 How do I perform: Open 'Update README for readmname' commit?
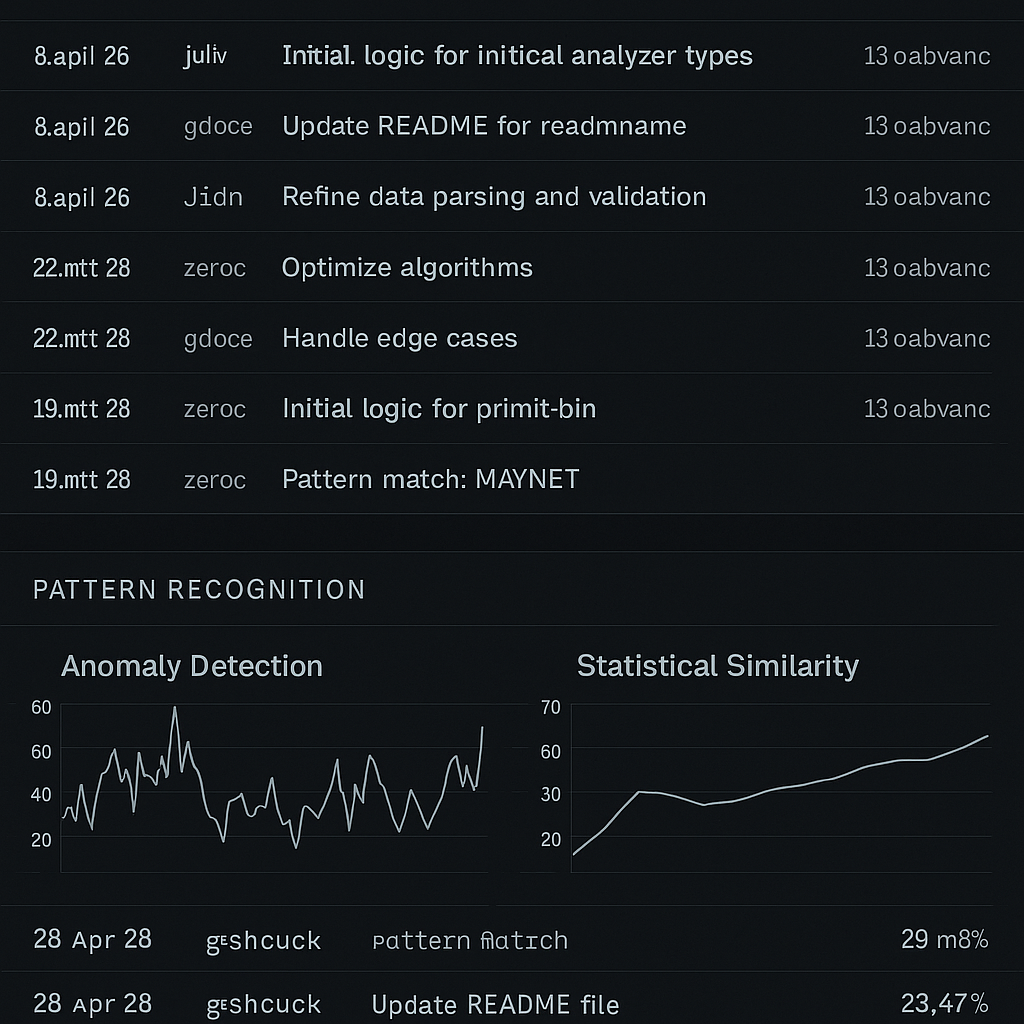(x=484, y=126)
